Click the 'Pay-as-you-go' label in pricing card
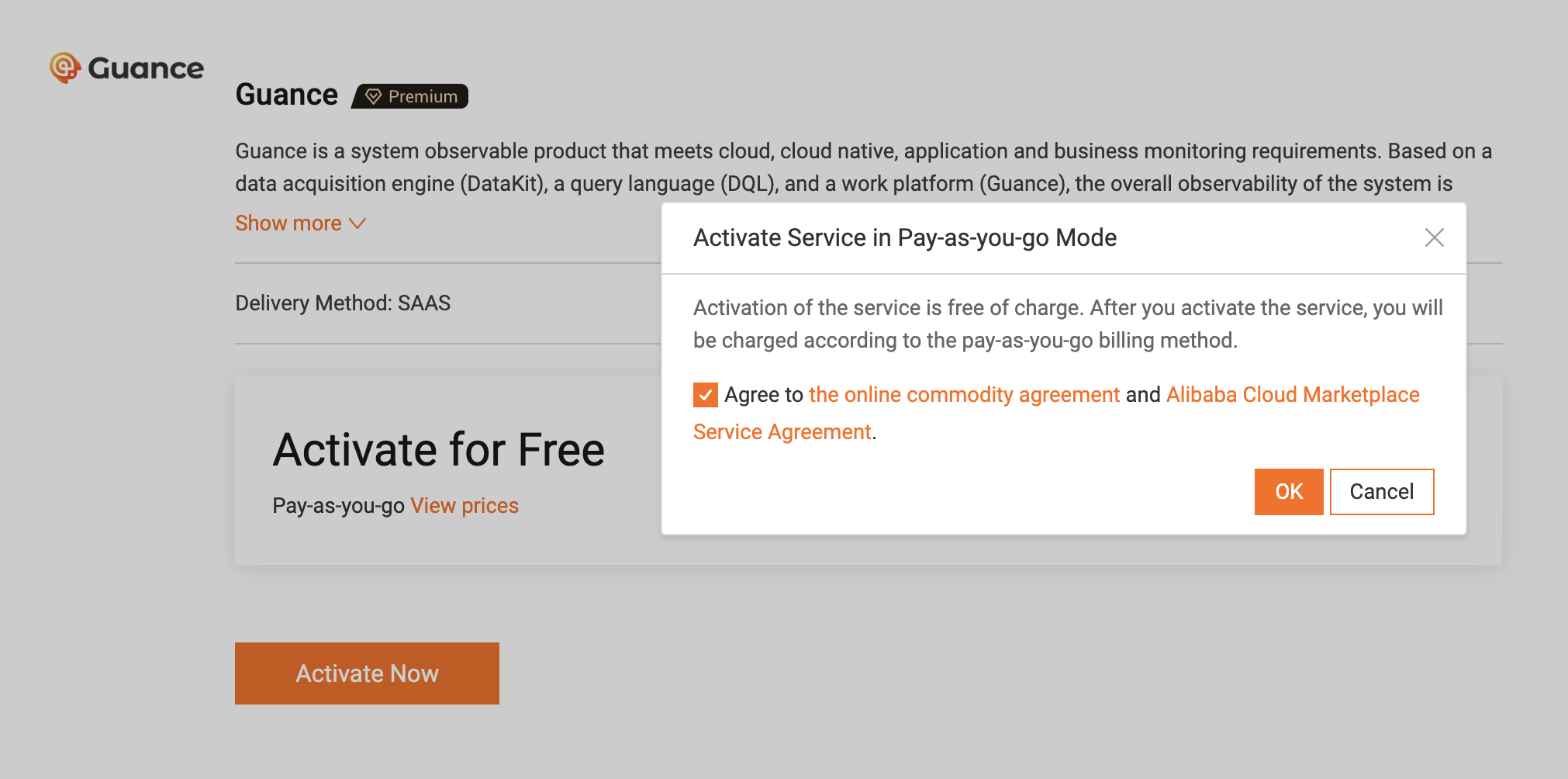 tap(339, 506)
